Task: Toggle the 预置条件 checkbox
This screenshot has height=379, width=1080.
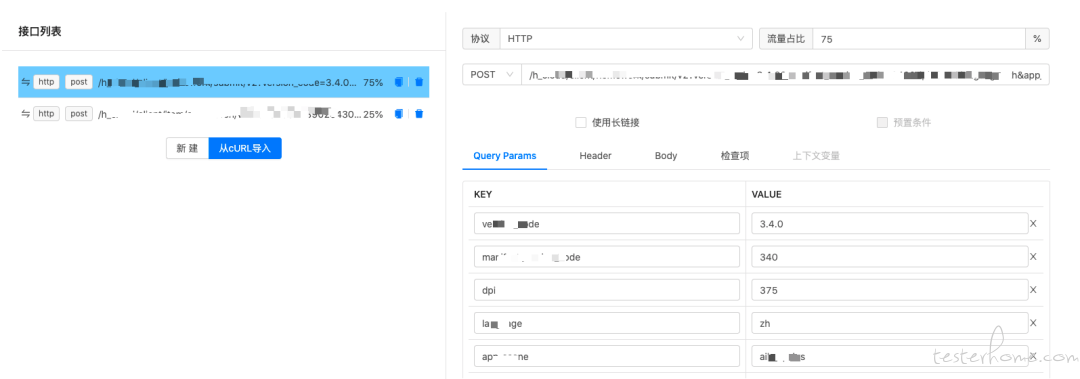Action: pos(882,123)
